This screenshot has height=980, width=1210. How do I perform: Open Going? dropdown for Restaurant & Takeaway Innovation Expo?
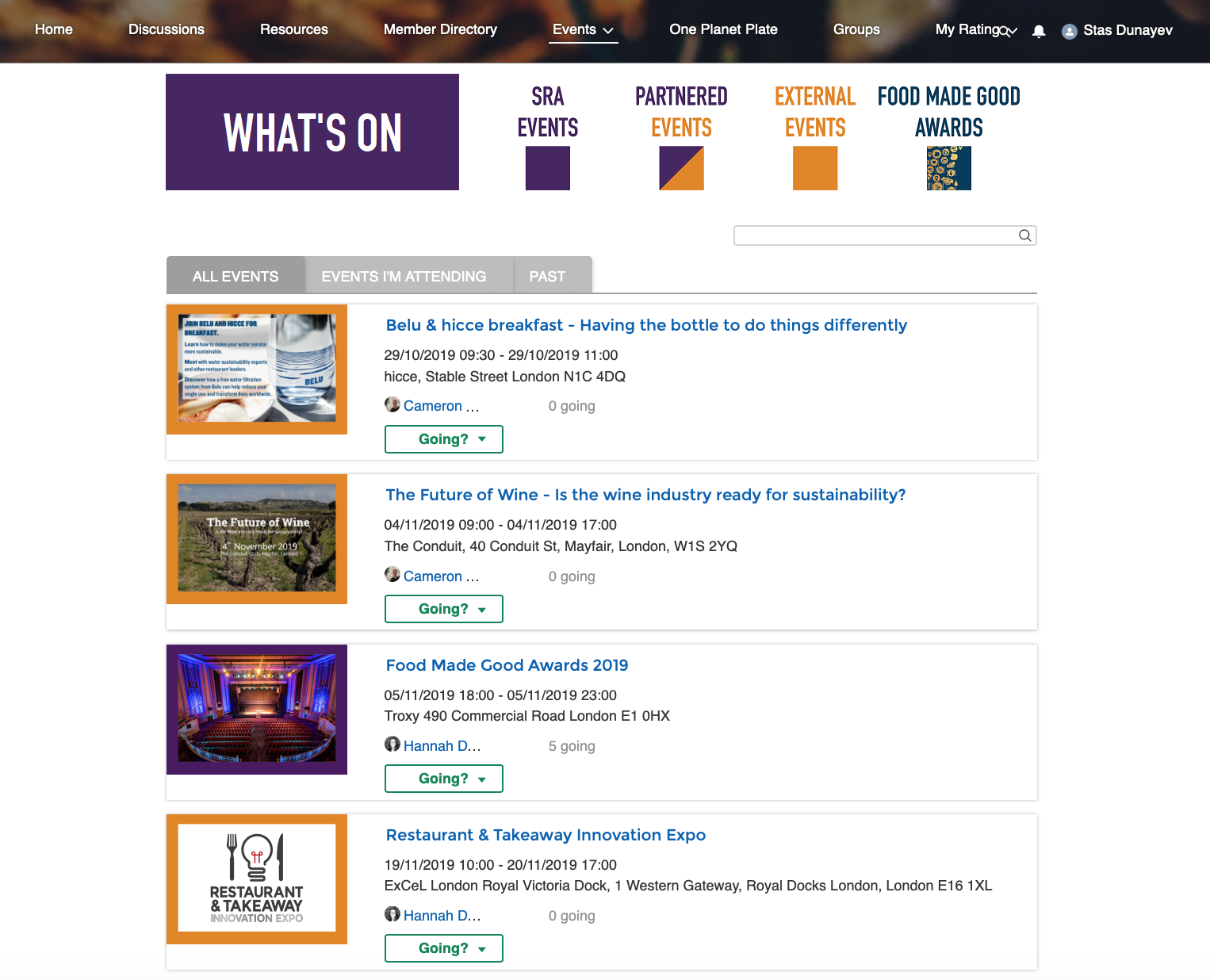click(444, 948)
